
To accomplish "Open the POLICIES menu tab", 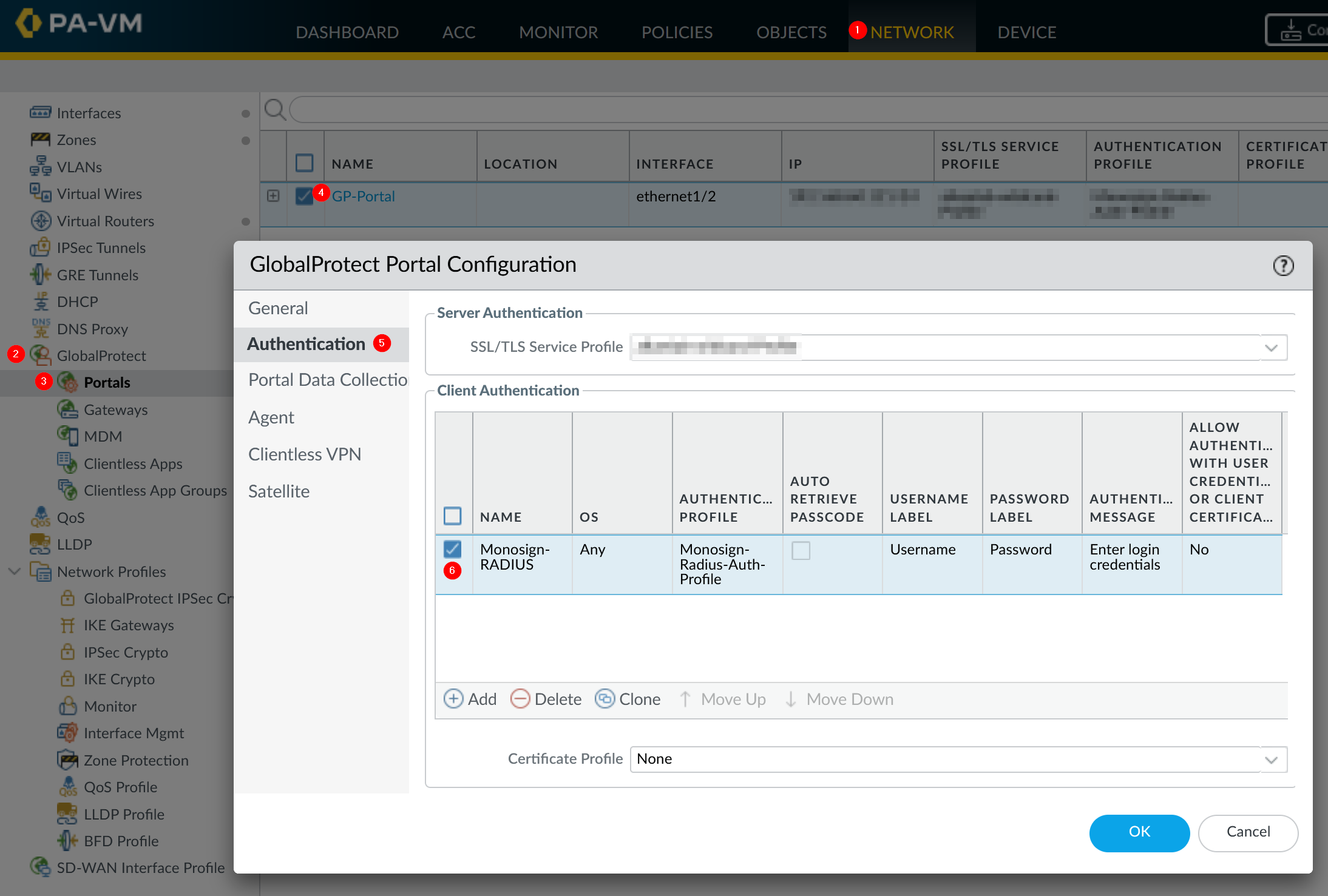I will (x=677, y=32).
